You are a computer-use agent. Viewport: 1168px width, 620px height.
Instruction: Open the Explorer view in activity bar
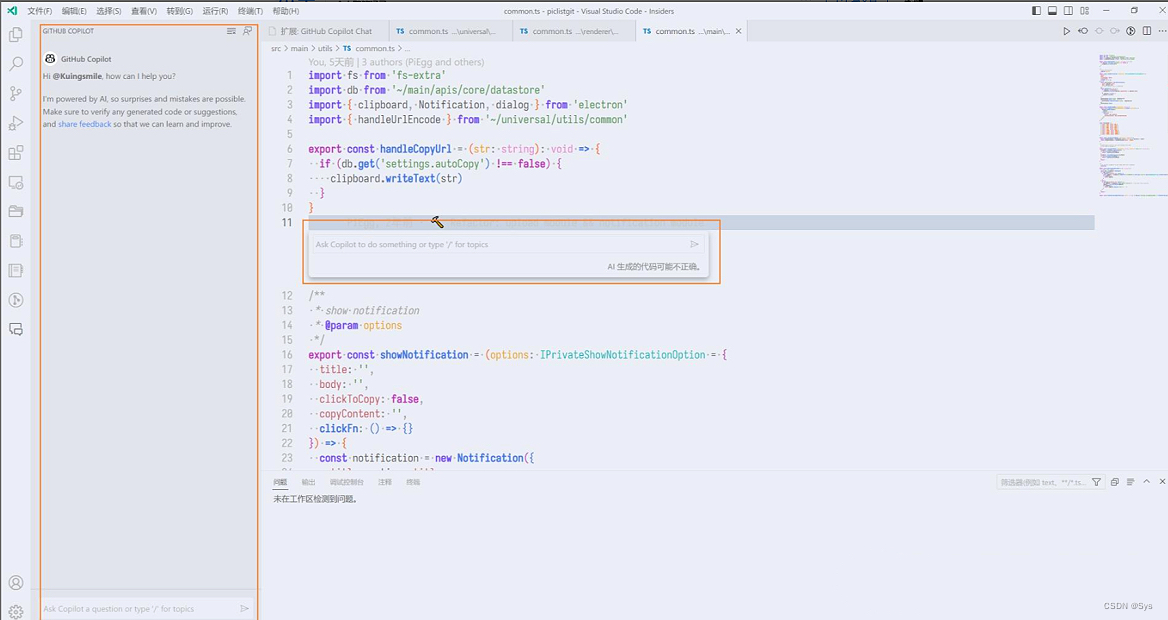click(16, 34)
